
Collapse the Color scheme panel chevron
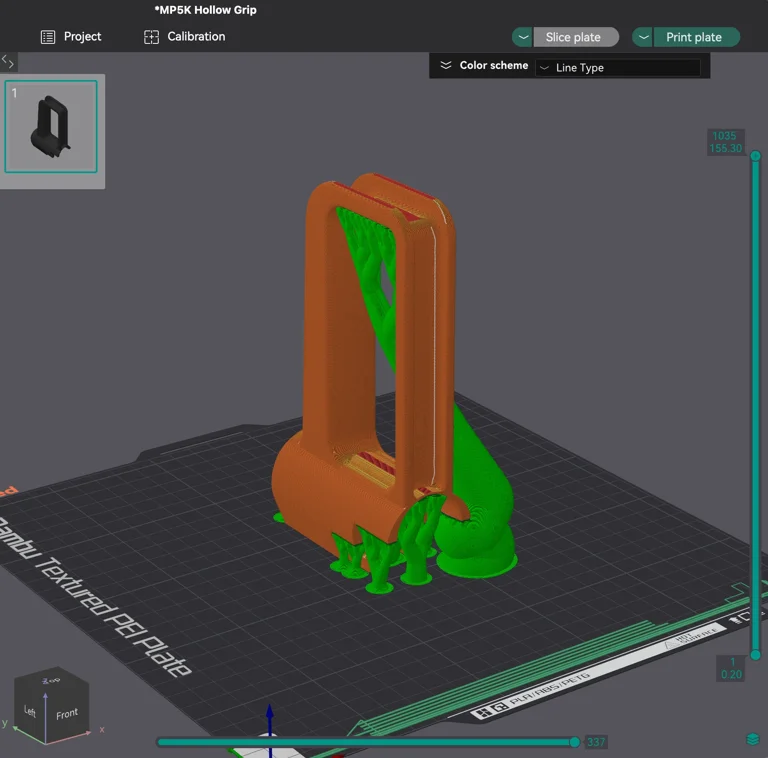click(x=446, y=66)
